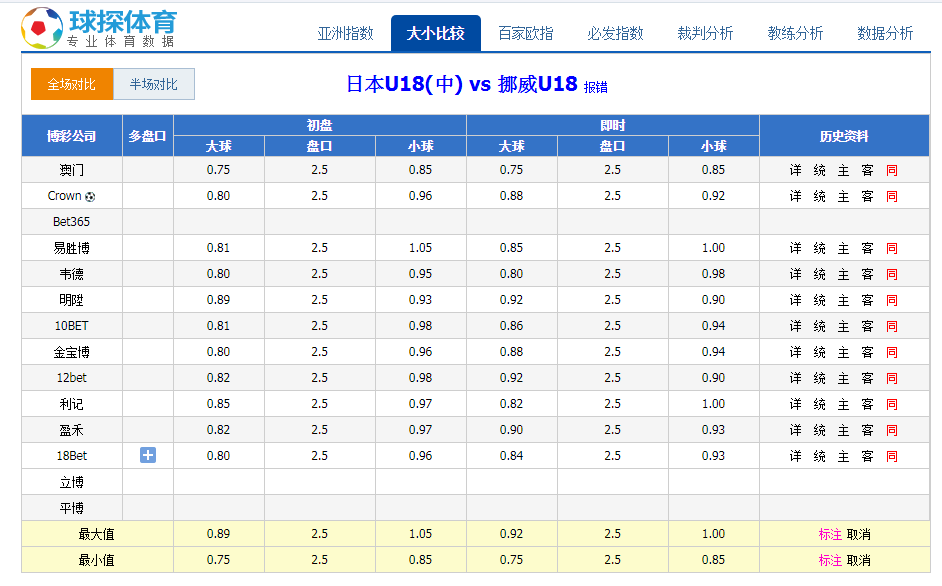942x586 pixels.
Task: Switch to 半场对比 view
Action: [x=154, y=84]
